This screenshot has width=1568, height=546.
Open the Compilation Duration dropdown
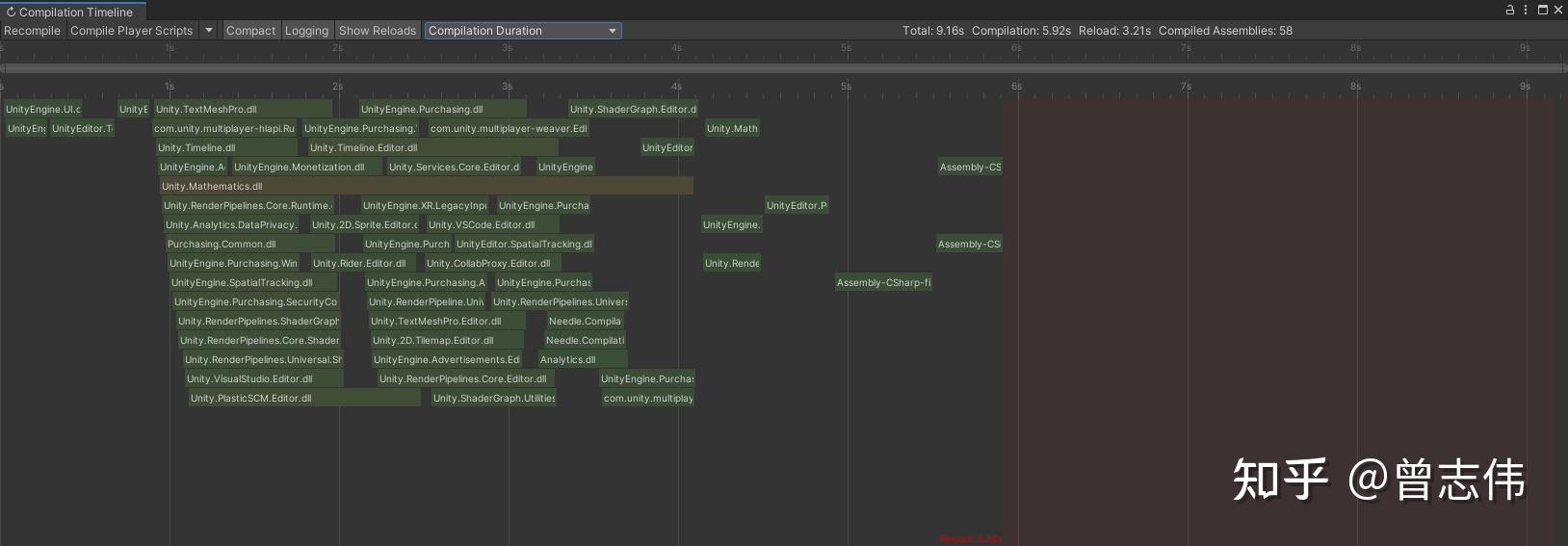pyautogui.click(x=523, y=31)
